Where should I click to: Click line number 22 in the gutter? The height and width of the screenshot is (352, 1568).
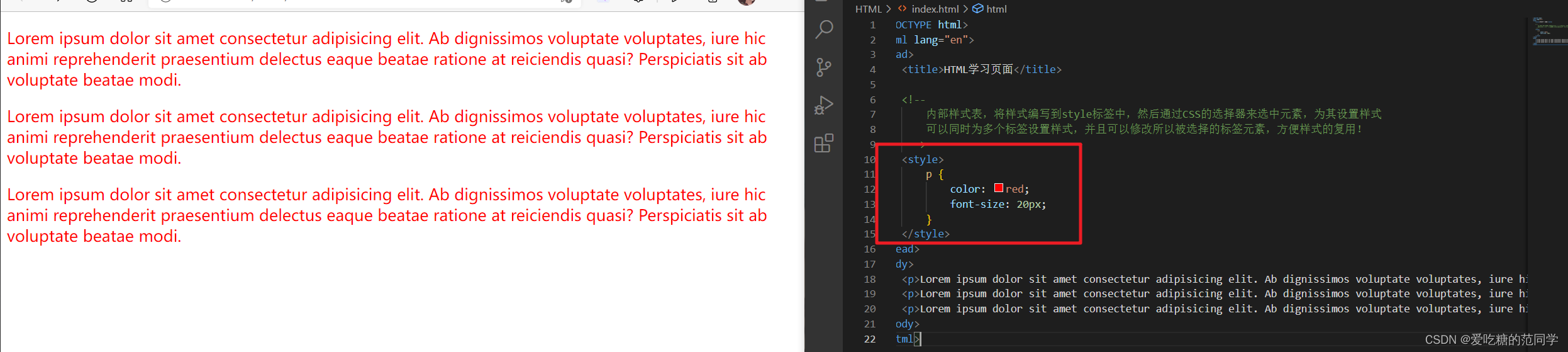[x=870, y=339]
